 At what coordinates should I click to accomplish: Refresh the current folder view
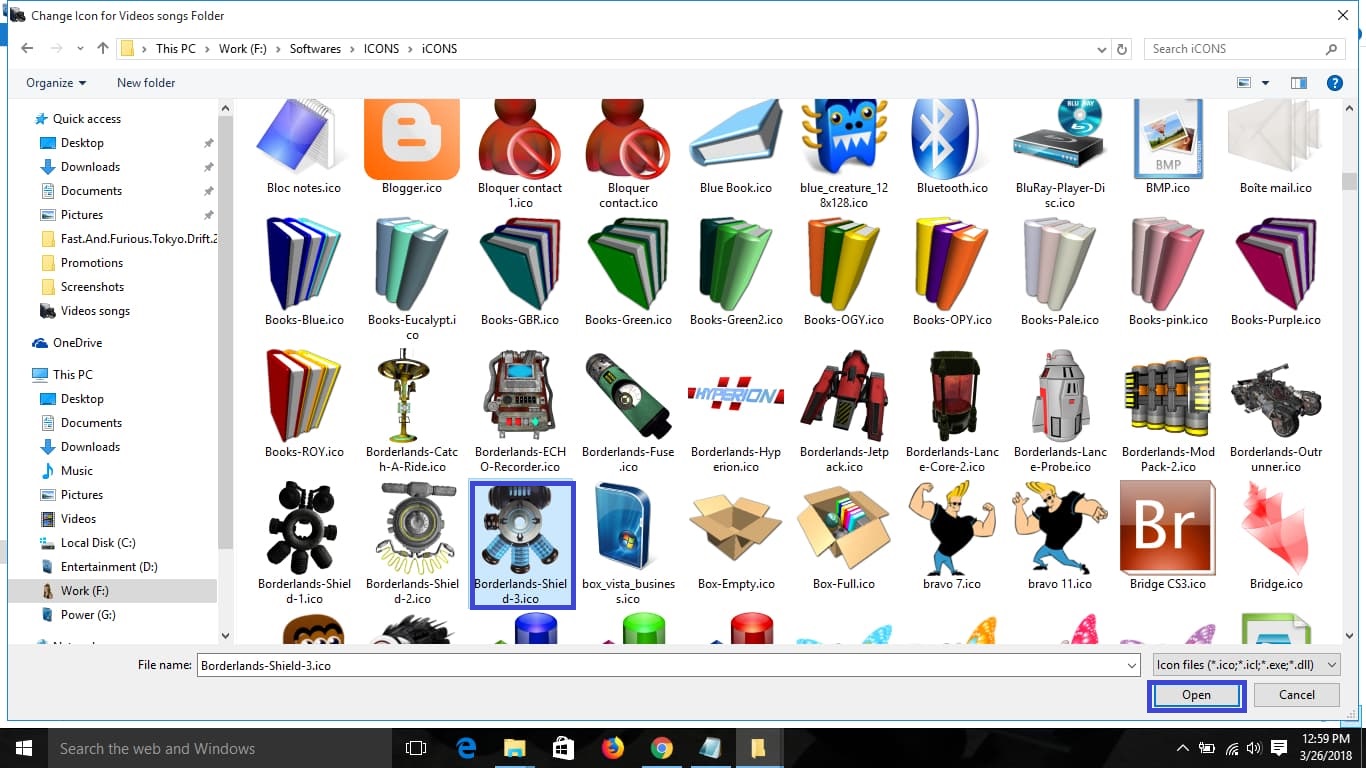click(1121, 48)
